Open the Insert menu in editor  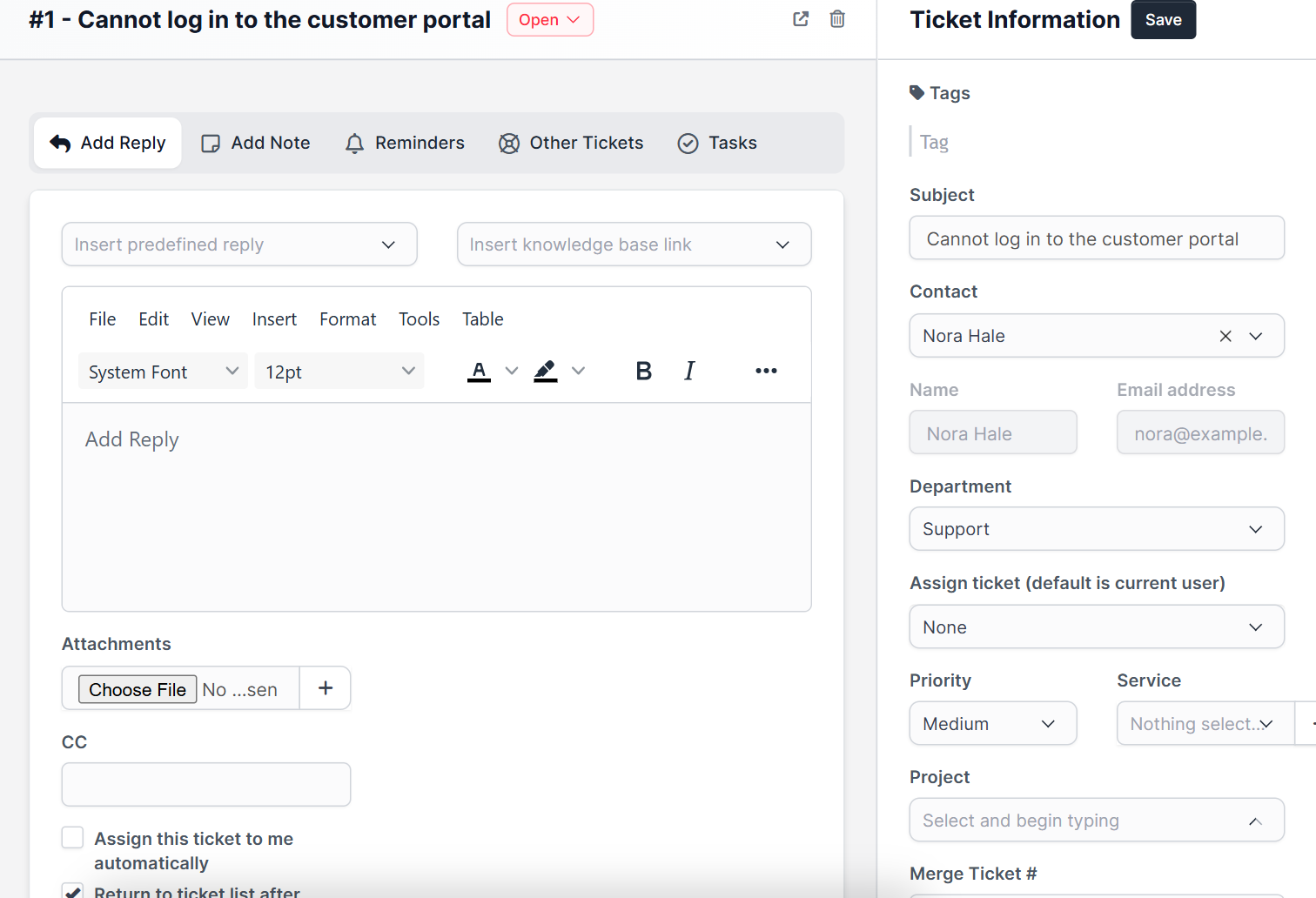click(x=274, y=319)
